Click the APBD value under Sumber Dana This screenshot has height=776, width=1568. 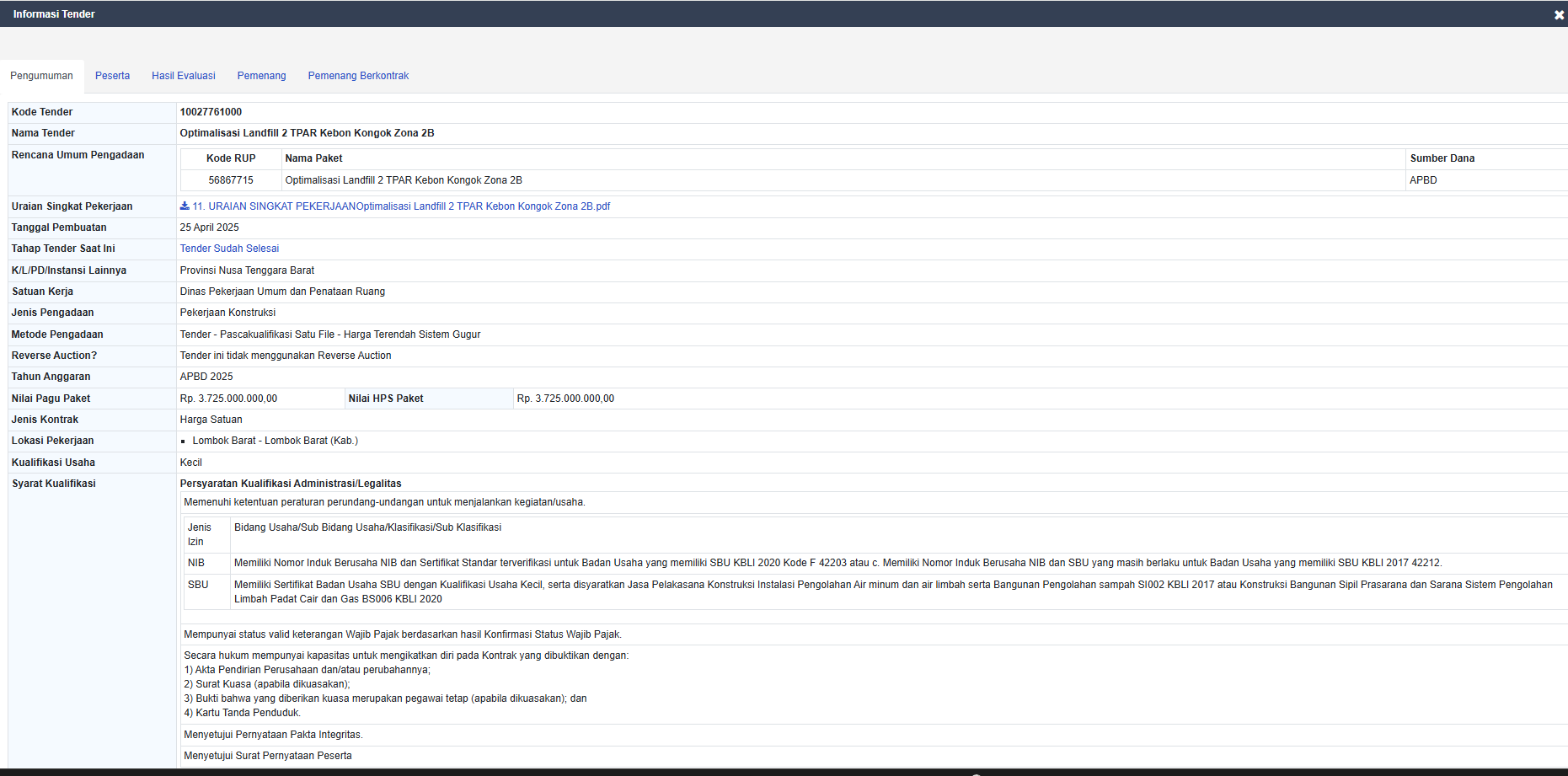click(1423, 180)
